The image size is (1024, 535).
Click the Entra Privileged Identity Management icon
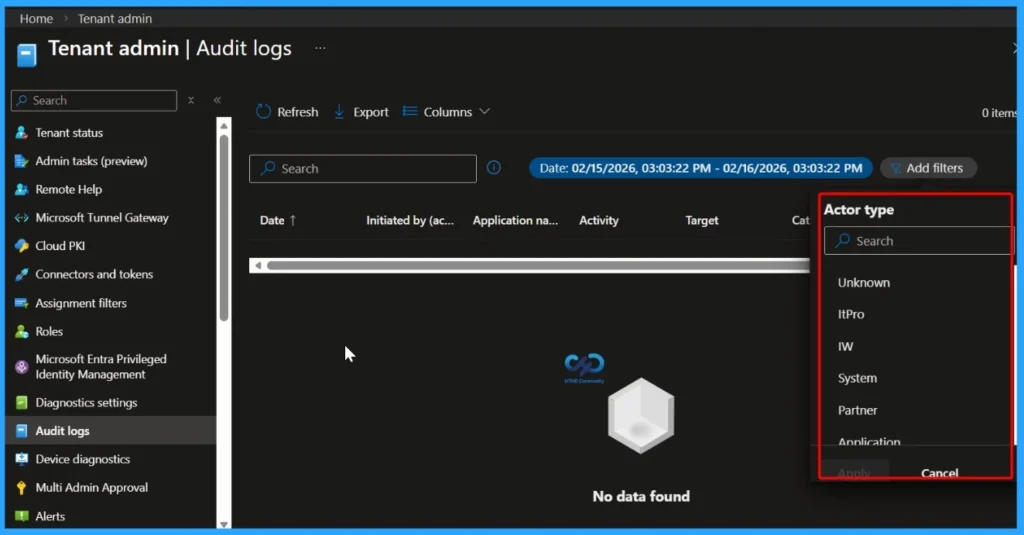click(21, 366)
